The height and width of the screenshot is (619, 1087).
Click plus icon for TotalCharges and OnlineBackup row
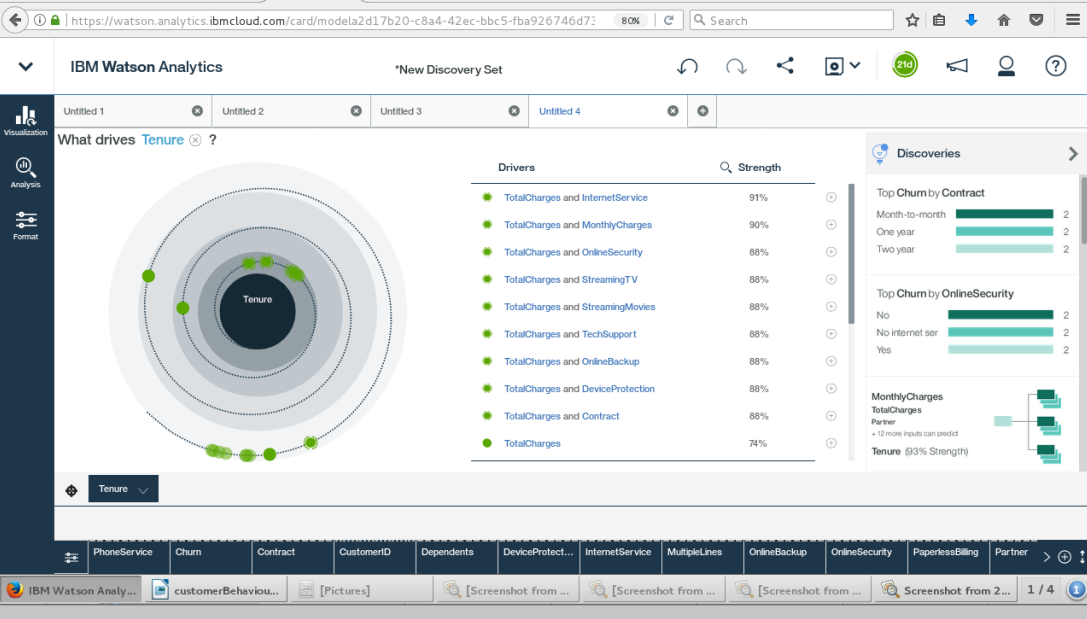pyautogui.click(x=831, y=361)
